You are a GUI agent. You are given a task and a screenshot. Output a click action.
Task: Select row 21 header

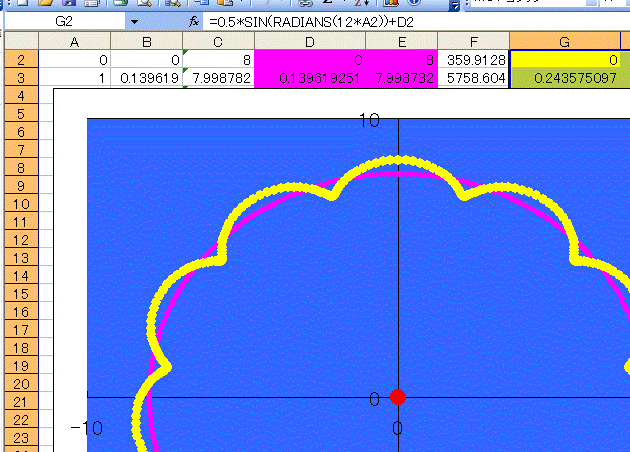tap(21, 402)
